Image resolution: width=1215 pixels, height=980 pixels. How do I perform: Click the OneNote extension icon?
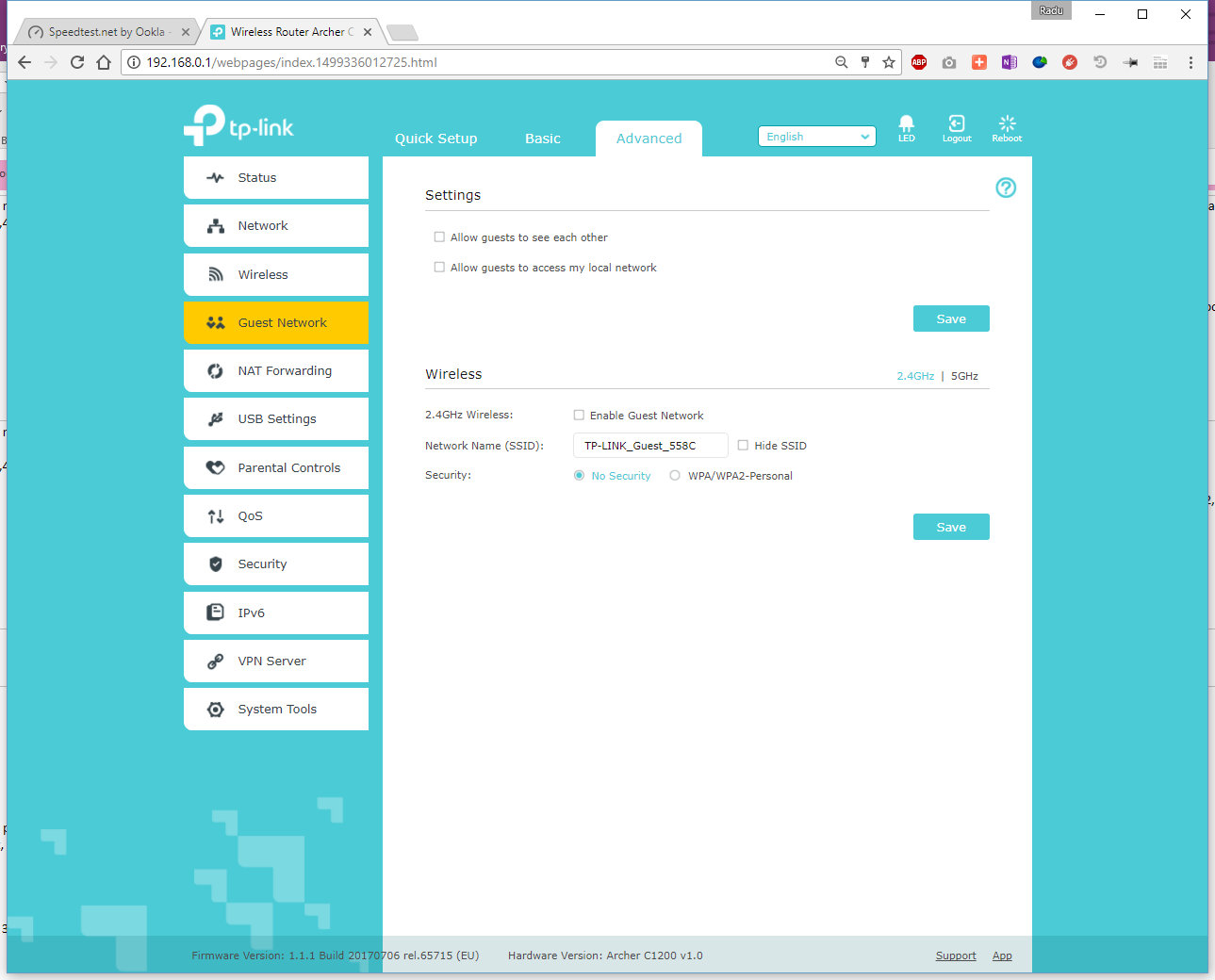(x=1010, y=62)
